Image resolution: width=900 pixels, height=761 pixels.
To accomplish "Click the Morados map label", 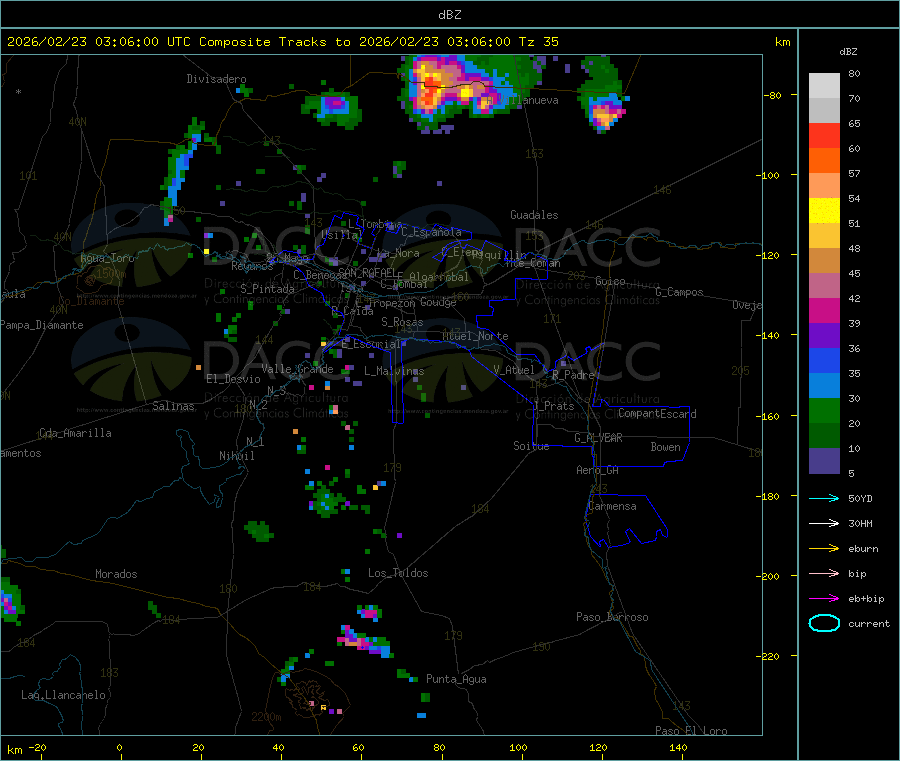I will [x=116, y=574].
